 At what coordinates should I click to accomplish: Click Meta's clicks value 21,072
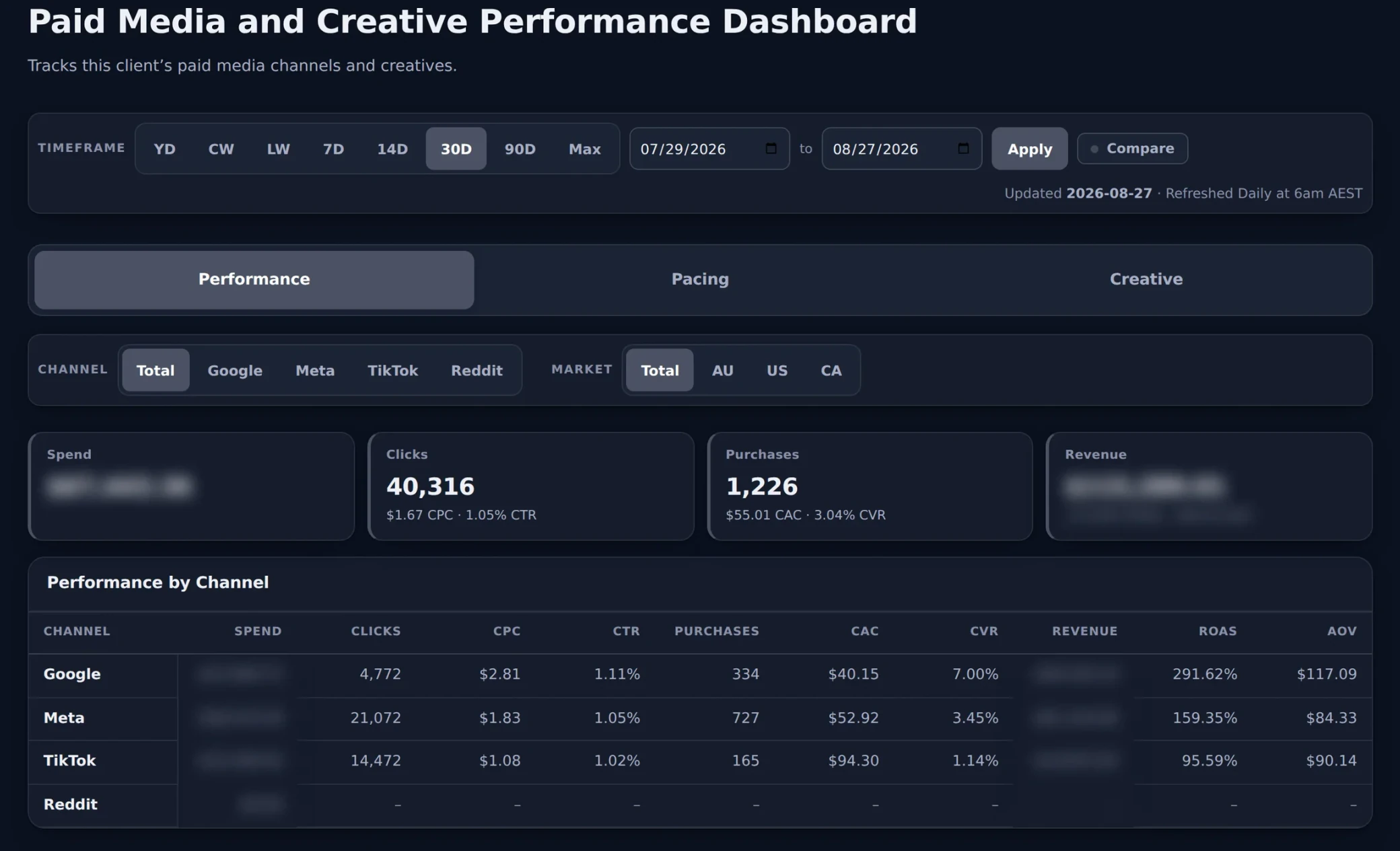376,718
